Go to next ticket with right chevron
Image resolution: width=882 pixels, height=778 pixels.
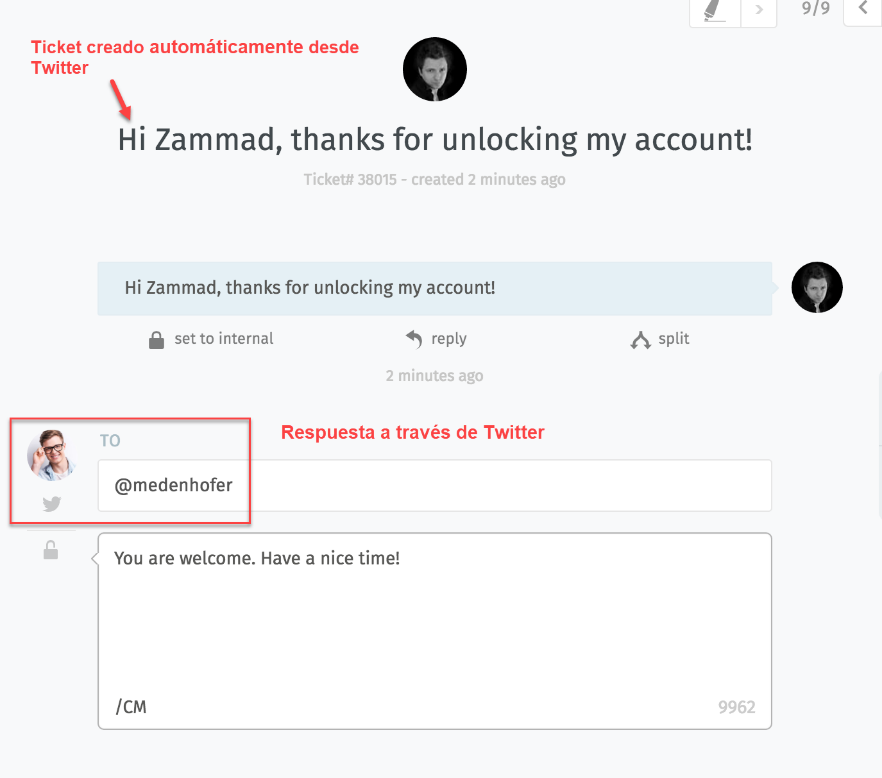point(759,10)
